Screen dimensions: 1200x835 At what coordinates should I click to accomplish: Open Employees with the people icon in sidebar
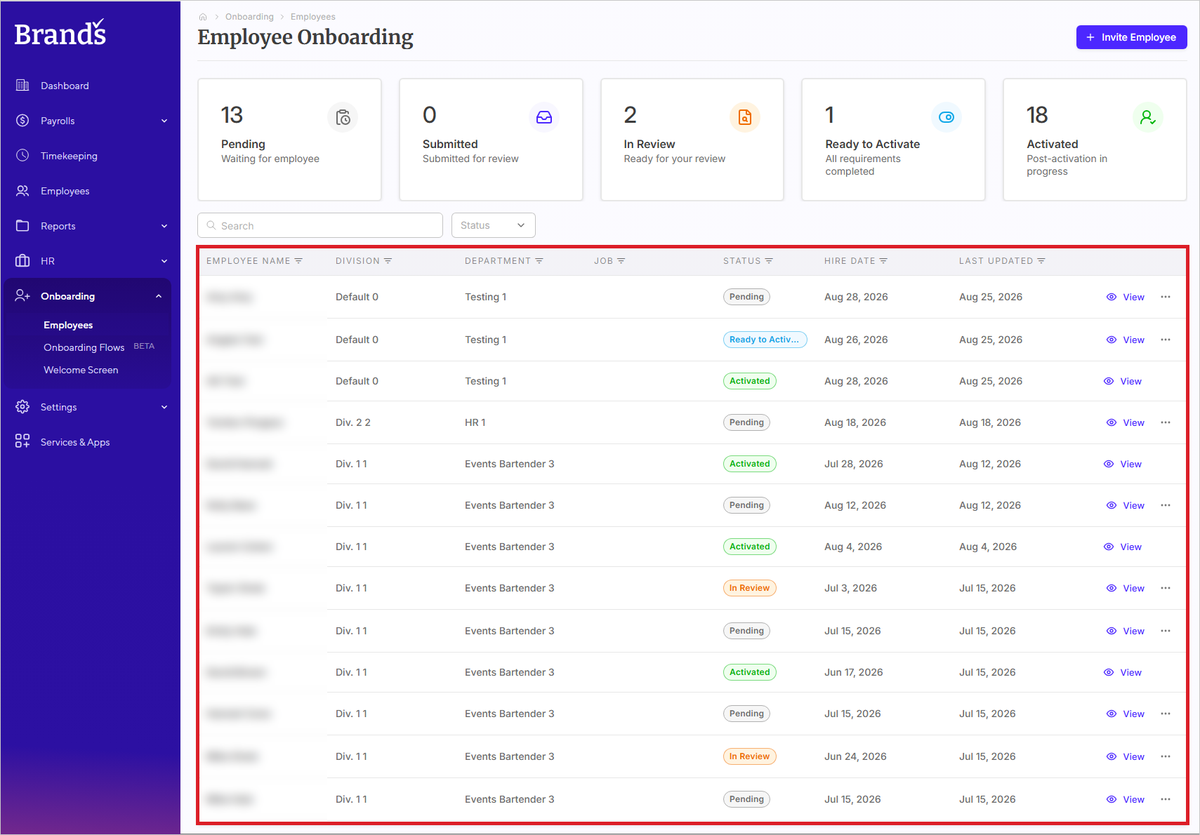pyautogui.click(x=22, y=191)
